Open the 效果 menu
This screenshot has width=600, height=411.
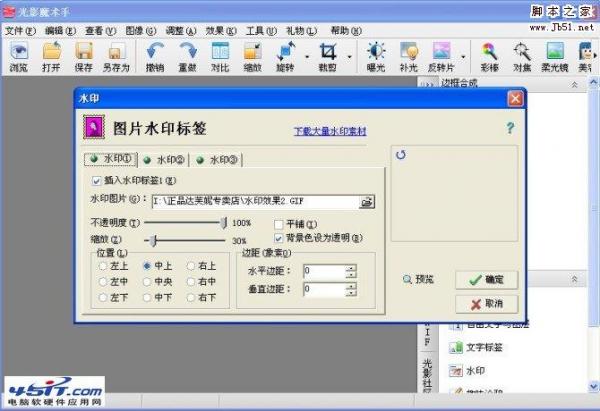[221, 31]
